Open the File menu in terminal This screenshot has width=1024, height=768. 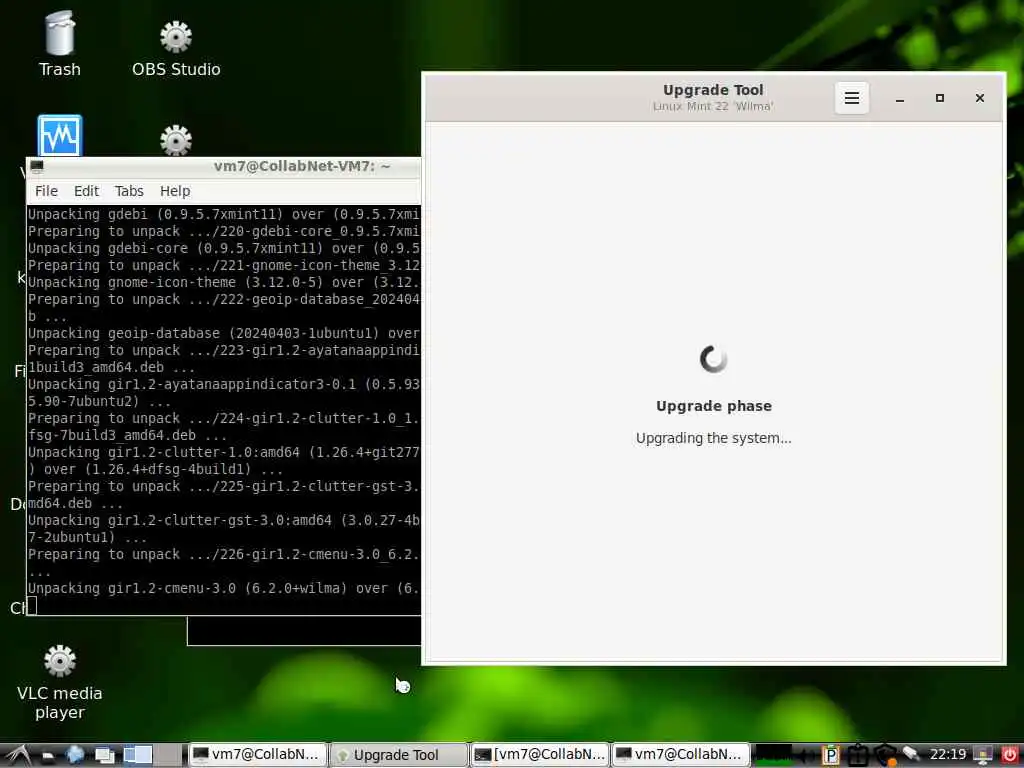pos(46,191)
